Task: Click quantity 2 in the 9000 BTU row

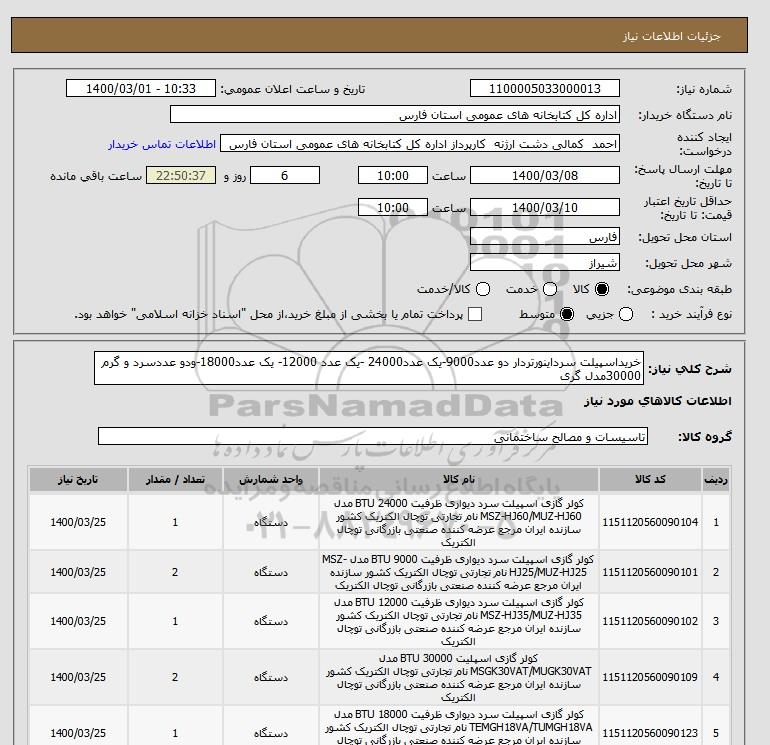Action: [x=175, y=572]
